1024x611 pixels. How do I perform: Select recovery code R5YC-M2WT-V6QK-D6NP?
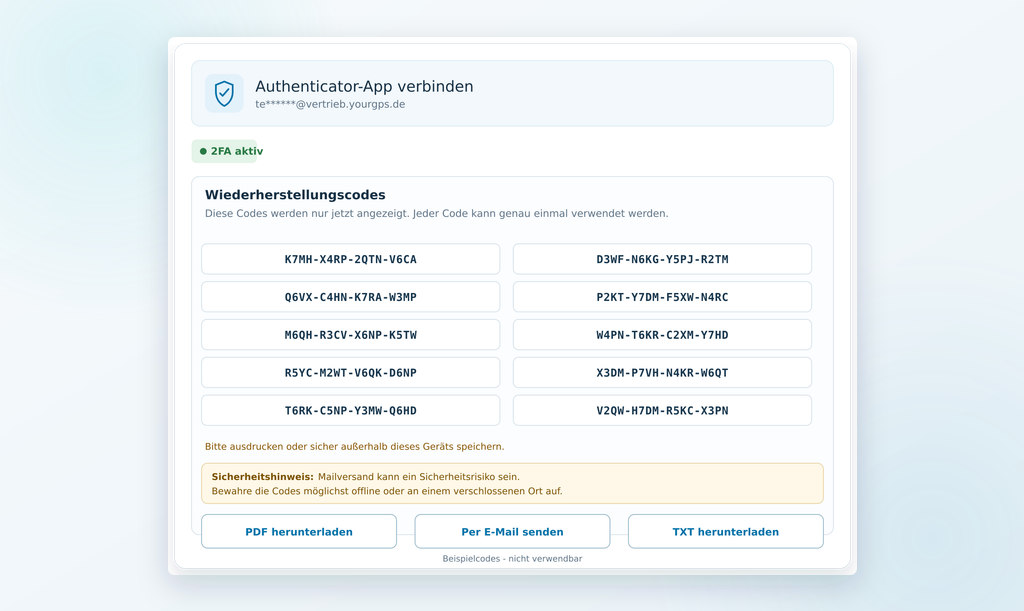(x=351, y=373)
